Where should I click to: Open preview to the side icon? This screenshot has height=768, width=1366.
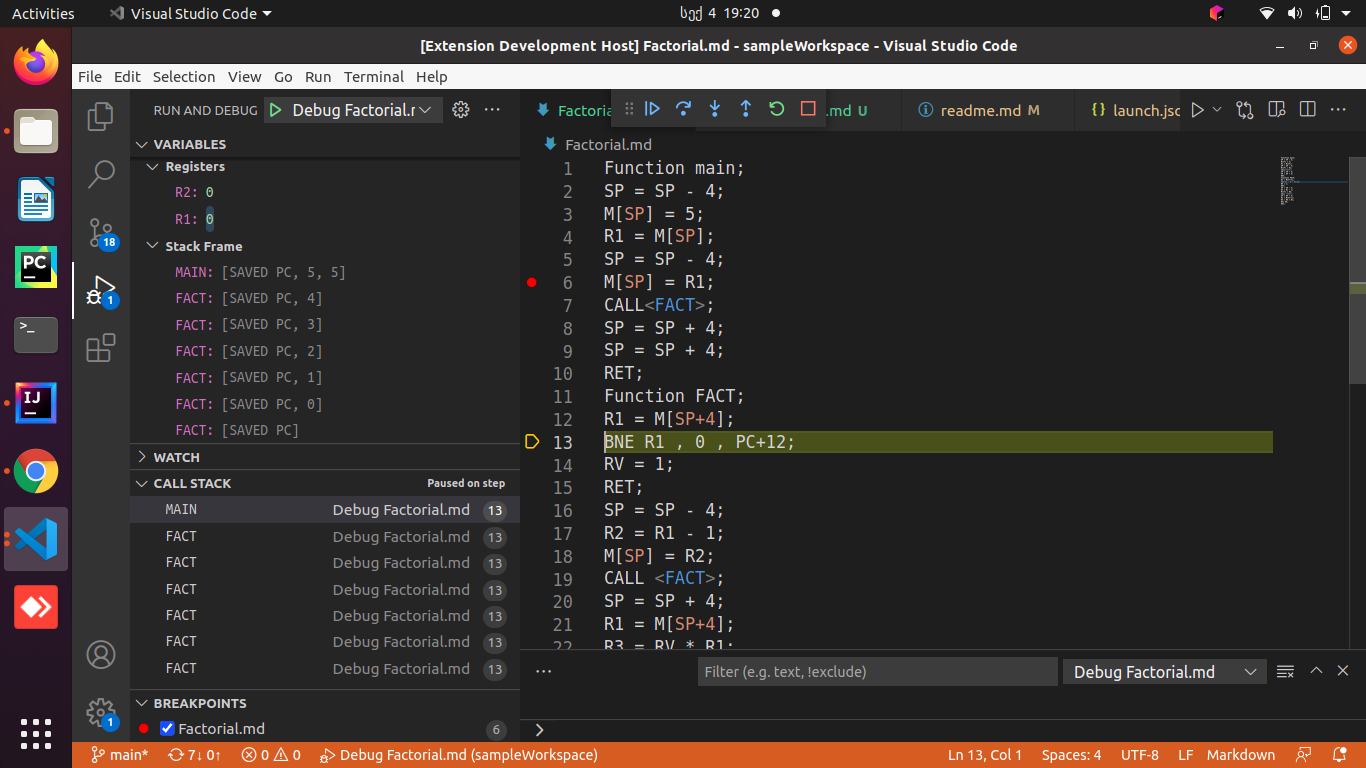(1276, 110)
